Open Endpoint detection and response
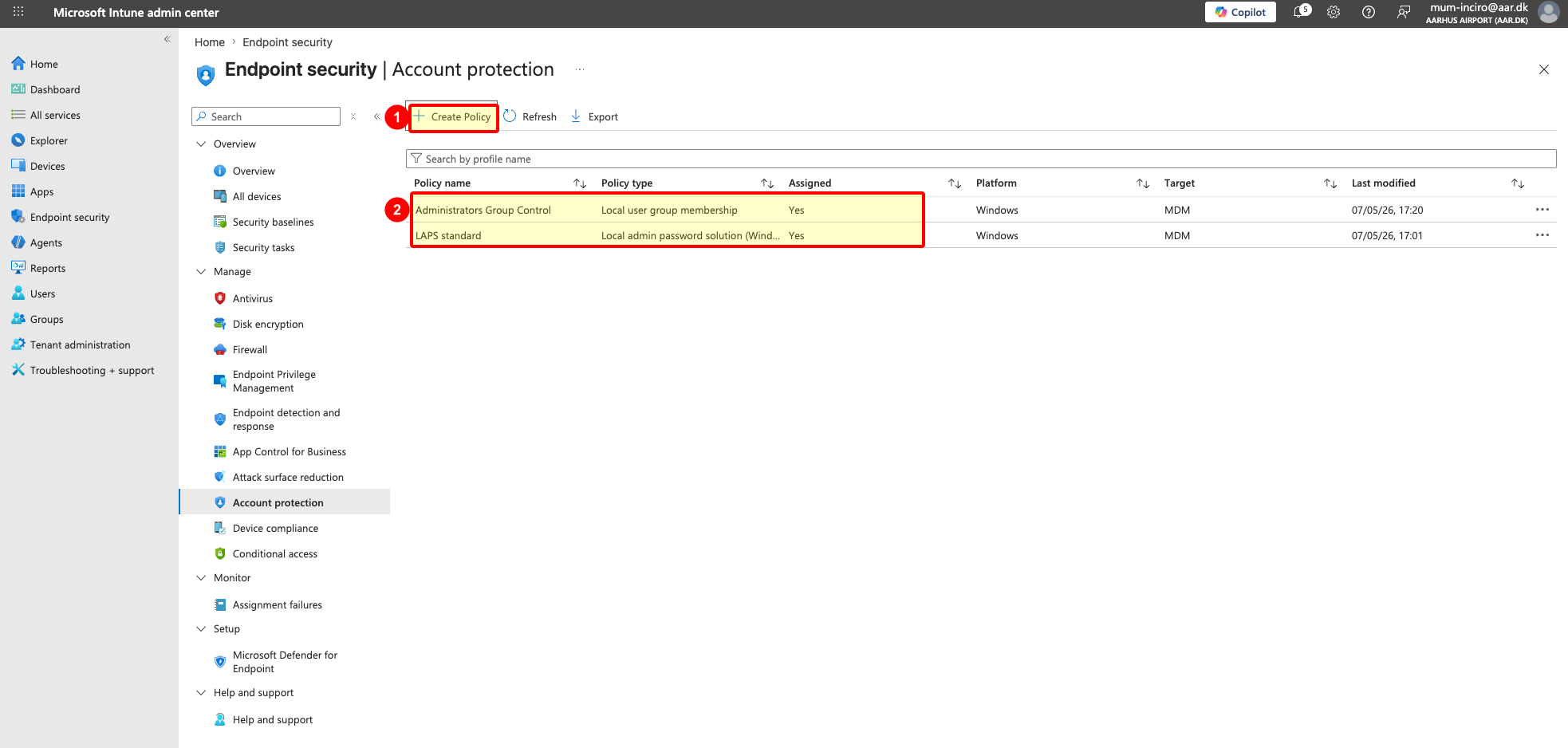Viewport: 1568px width, 748px height. tap(286, 419)
